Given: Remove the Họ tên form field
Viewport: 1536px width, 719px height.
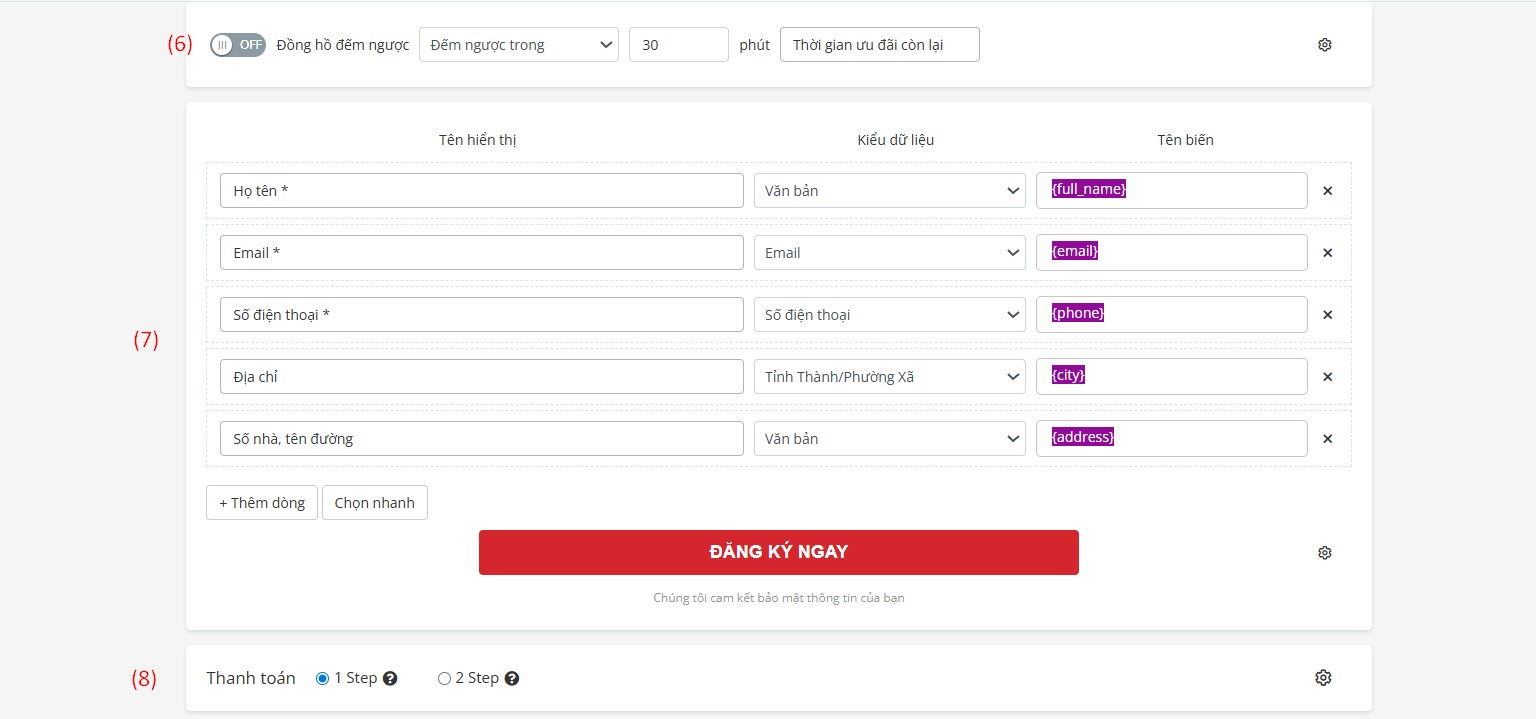Looking at the screenshot, I should pyautogui.click(x=1327, y=190).
